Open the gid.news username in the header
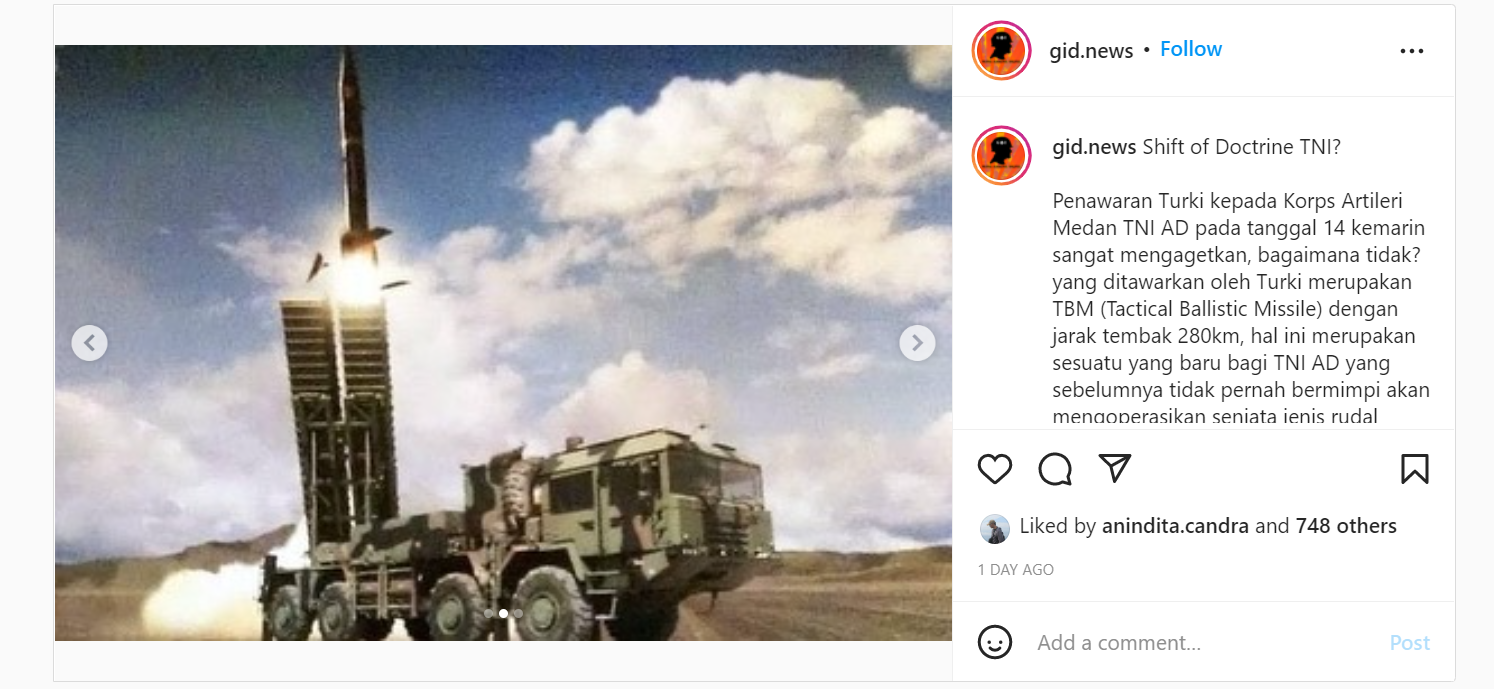 pyautogui.click(x=1091, y=51)
